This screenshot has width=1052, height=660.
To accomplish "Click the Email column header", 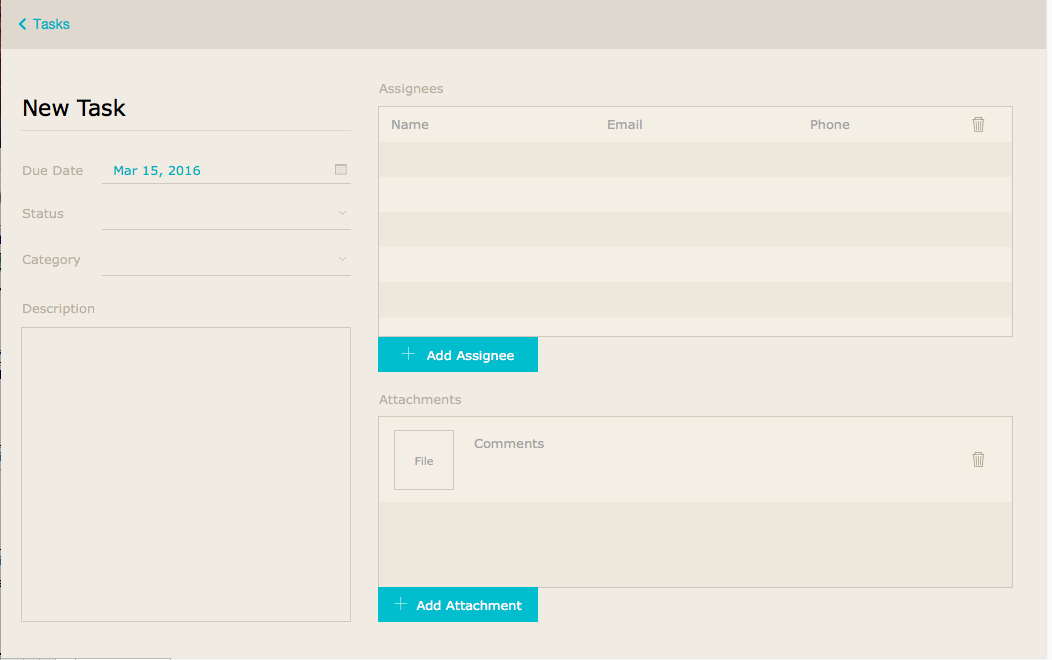I will [624, 124].
